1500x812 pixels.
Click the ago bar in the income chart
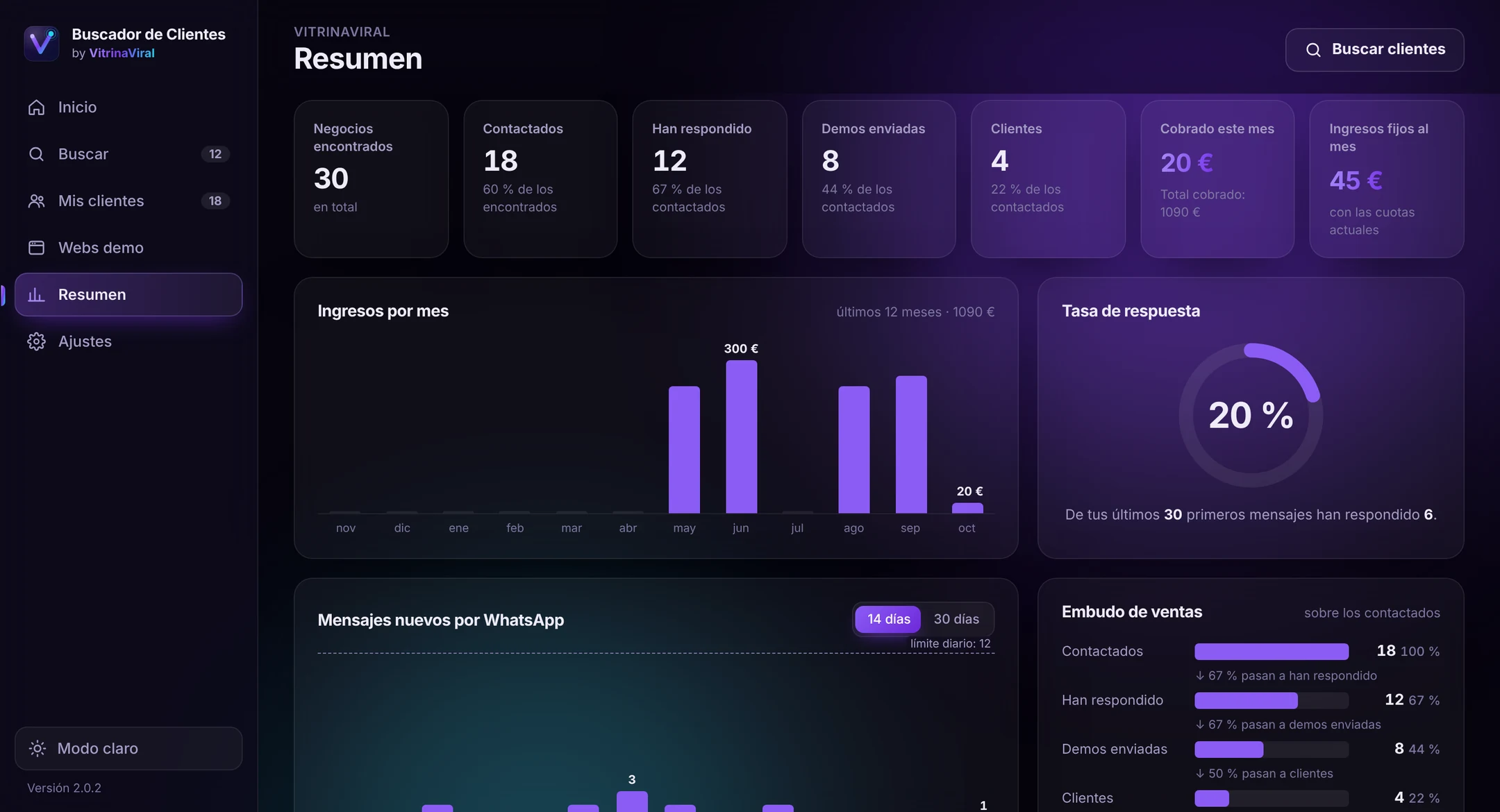coord(853,450)
